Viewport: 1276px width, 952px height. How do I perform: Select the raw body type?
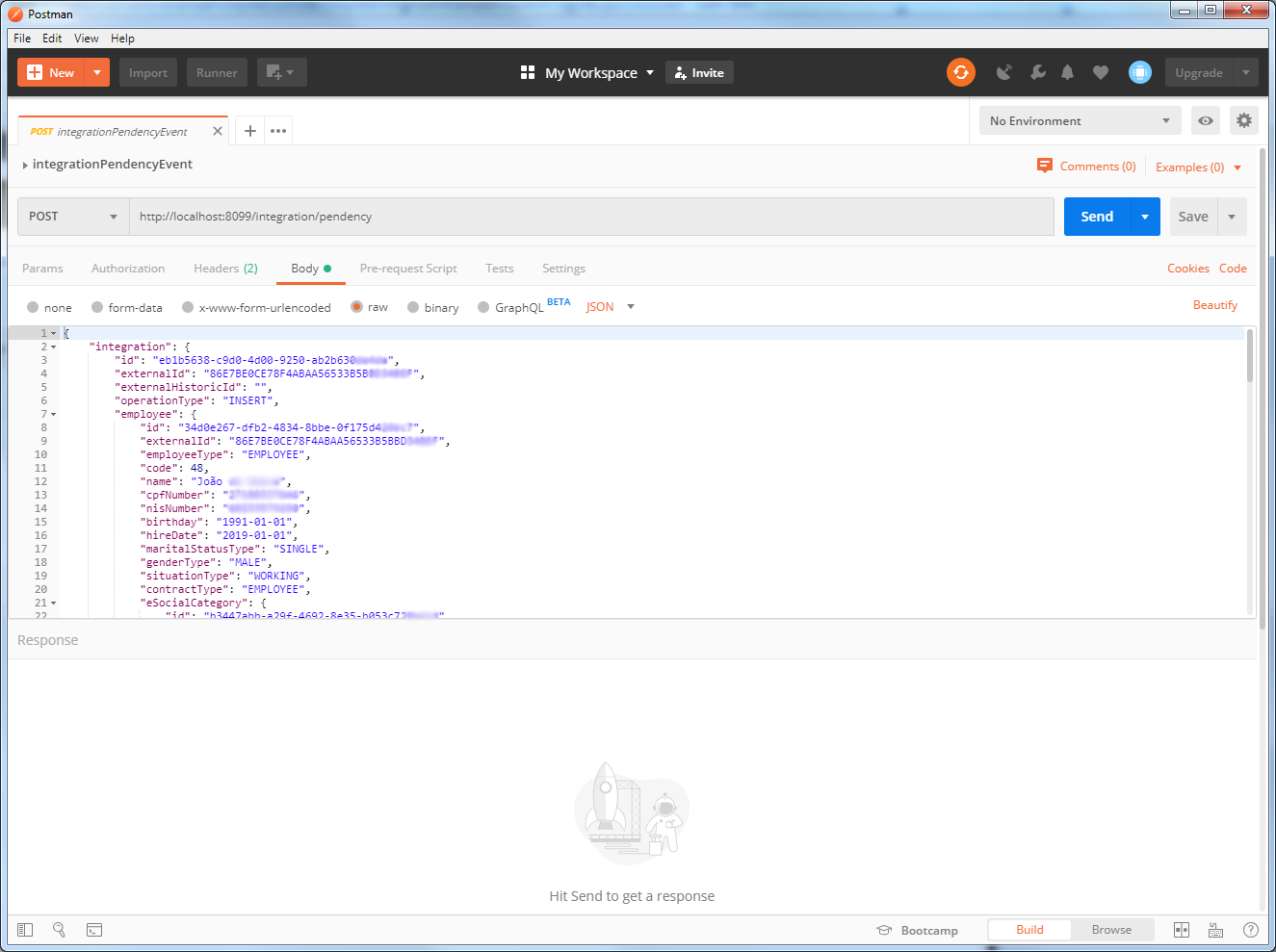[x=356, y=307]
